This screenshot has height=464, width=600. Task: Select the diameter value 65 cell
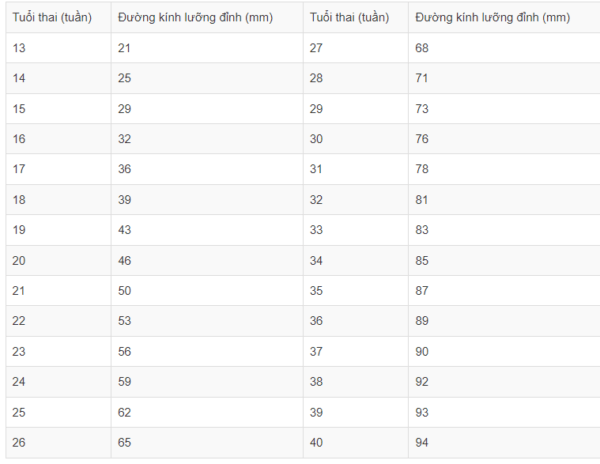coord(207,443)
